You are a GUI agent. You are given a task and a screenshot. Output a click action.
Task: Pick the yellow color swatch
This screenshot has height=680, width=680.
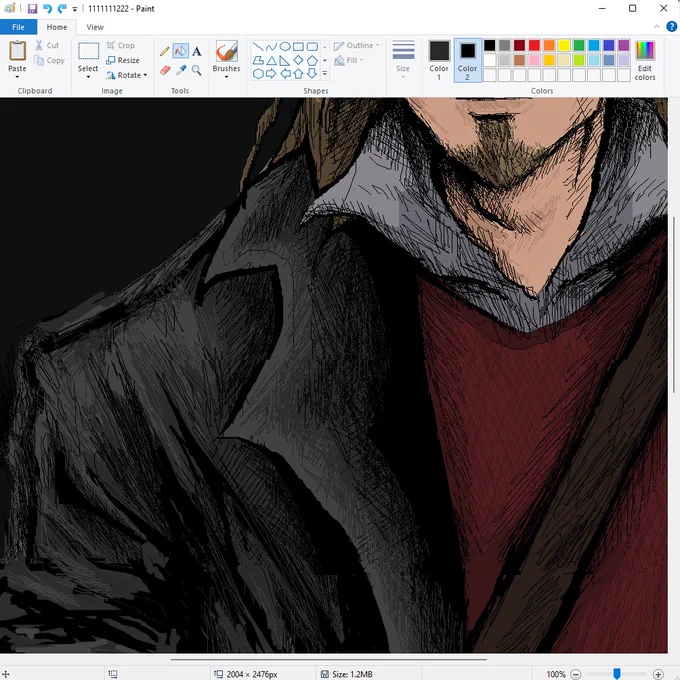click(564, 45)
